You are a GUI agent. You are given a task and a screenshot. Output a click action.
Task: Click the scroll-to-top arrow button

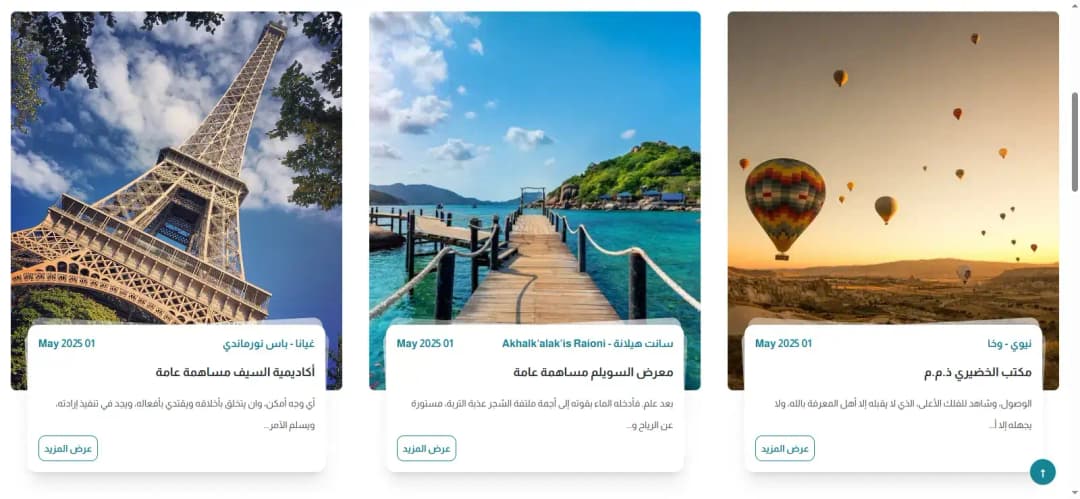click(x=1042, y=472)
